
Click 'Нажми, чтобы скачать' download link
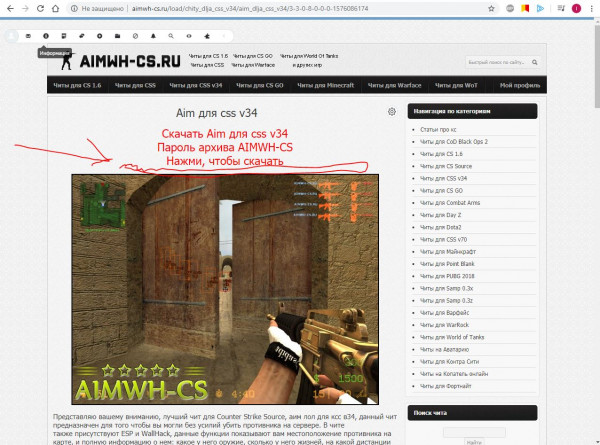pos(225,161)
